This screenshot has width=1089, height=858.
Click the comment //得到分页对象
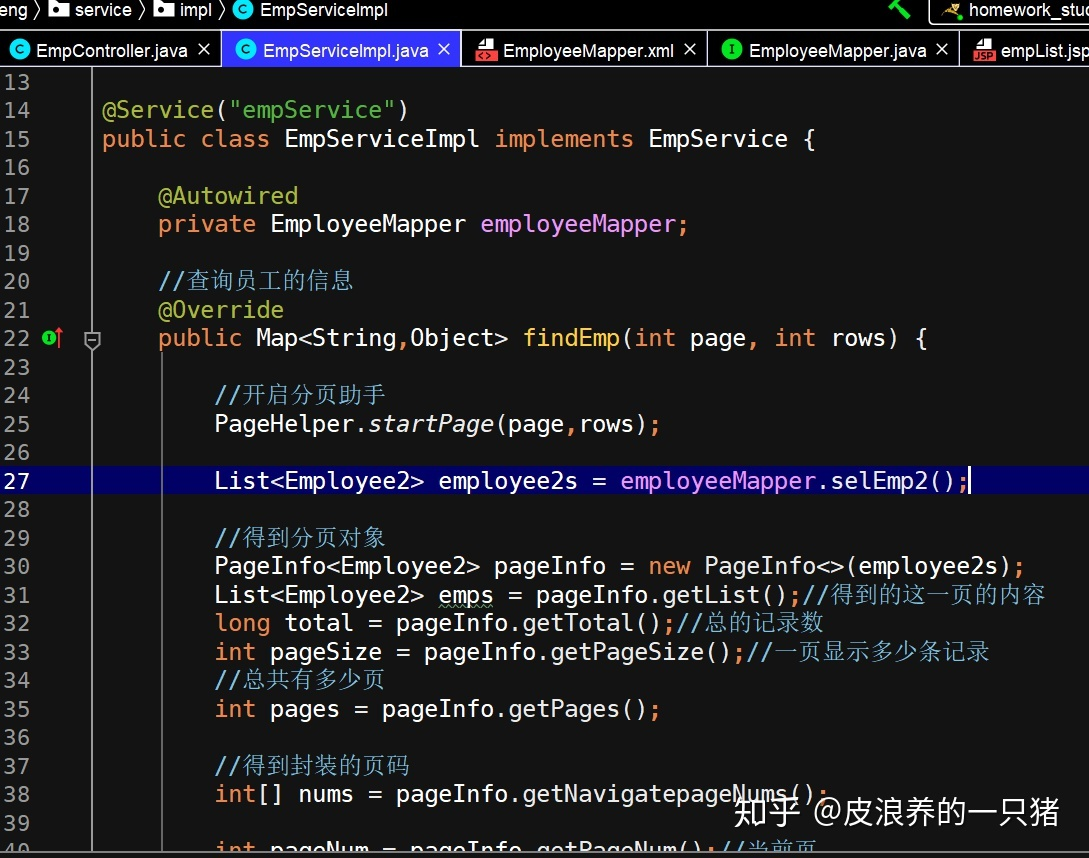[x=299, y=537]
